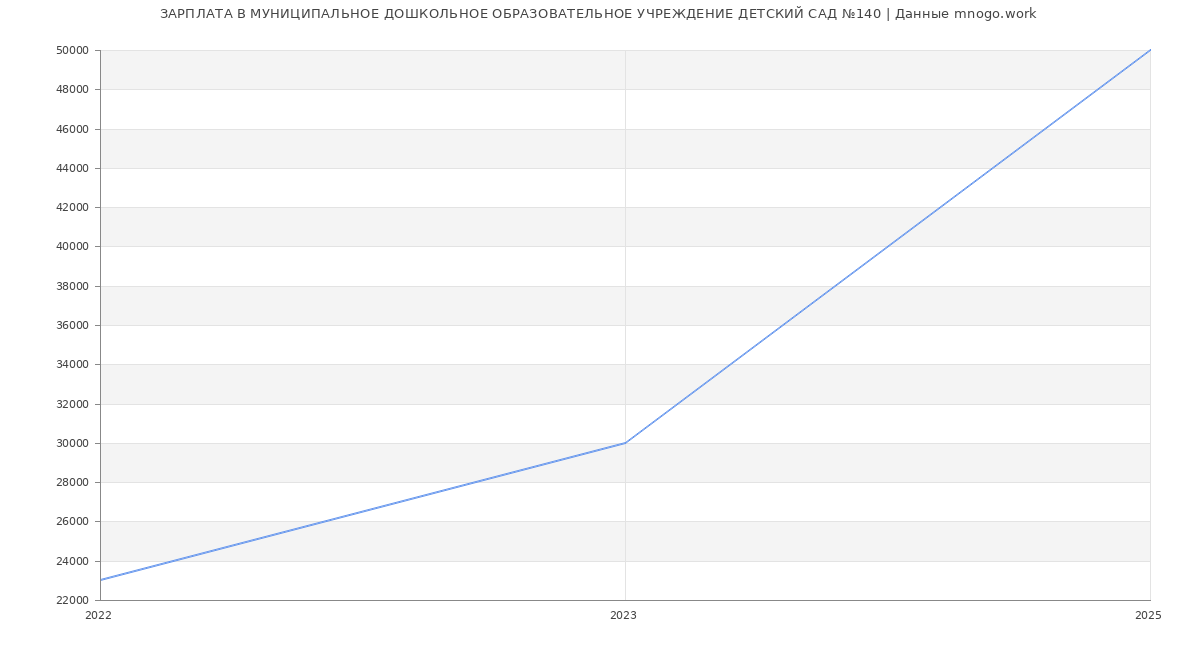Click the chart title text
Screen dimensions: 1200x650
(x=598, y=14)
